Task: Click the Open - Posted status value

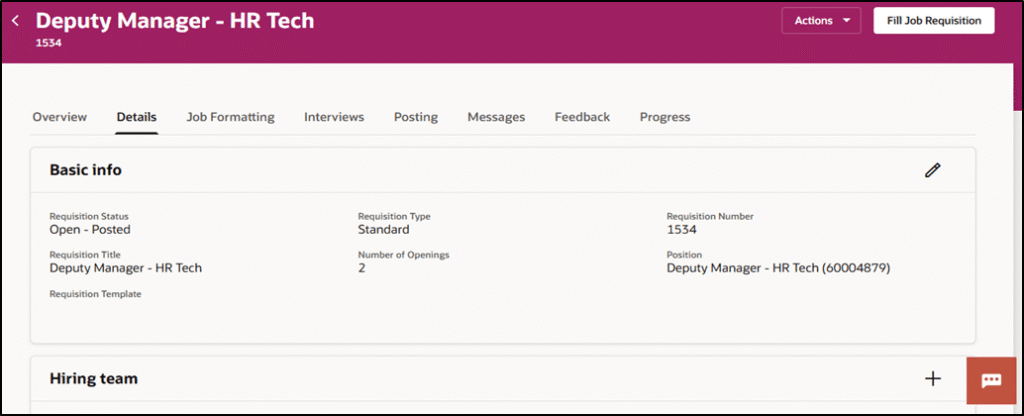Action: [x=90, y=229]
